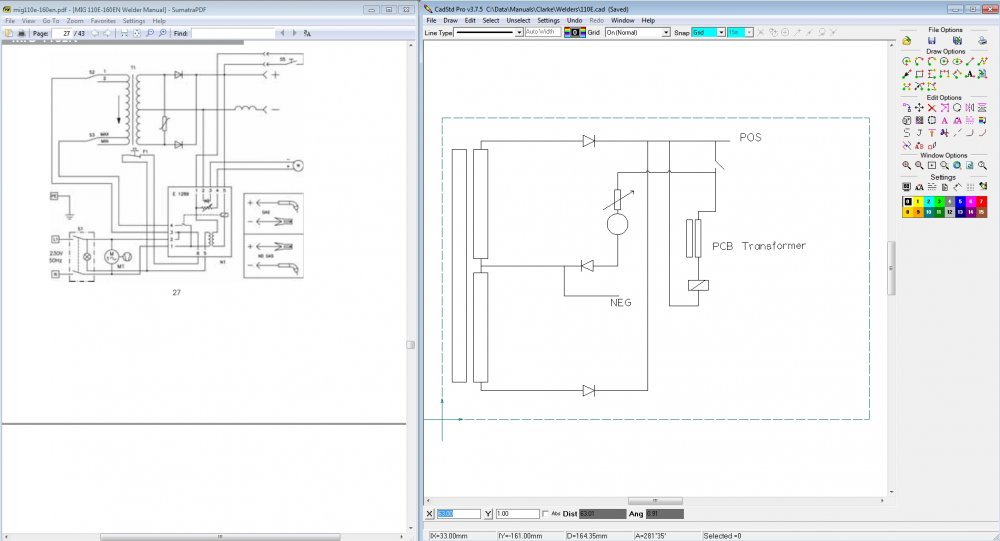The width and height of the screenshot is (1000, 541).
Task: Click Undo in the CadStd menu bar
Action: point(574,20)
